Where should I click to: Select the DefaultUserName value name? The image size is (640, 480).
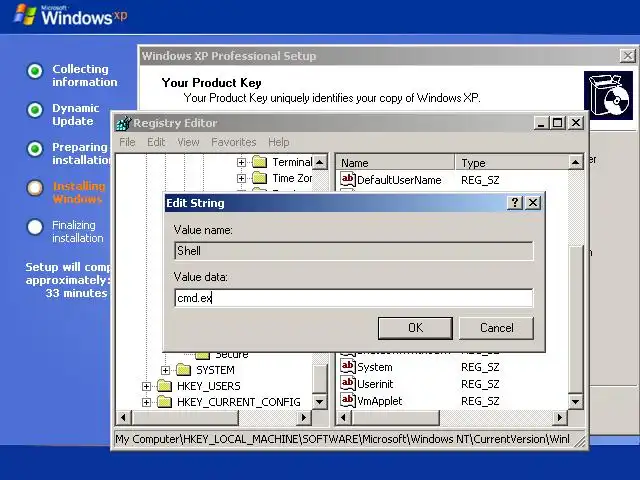(399, 180)
